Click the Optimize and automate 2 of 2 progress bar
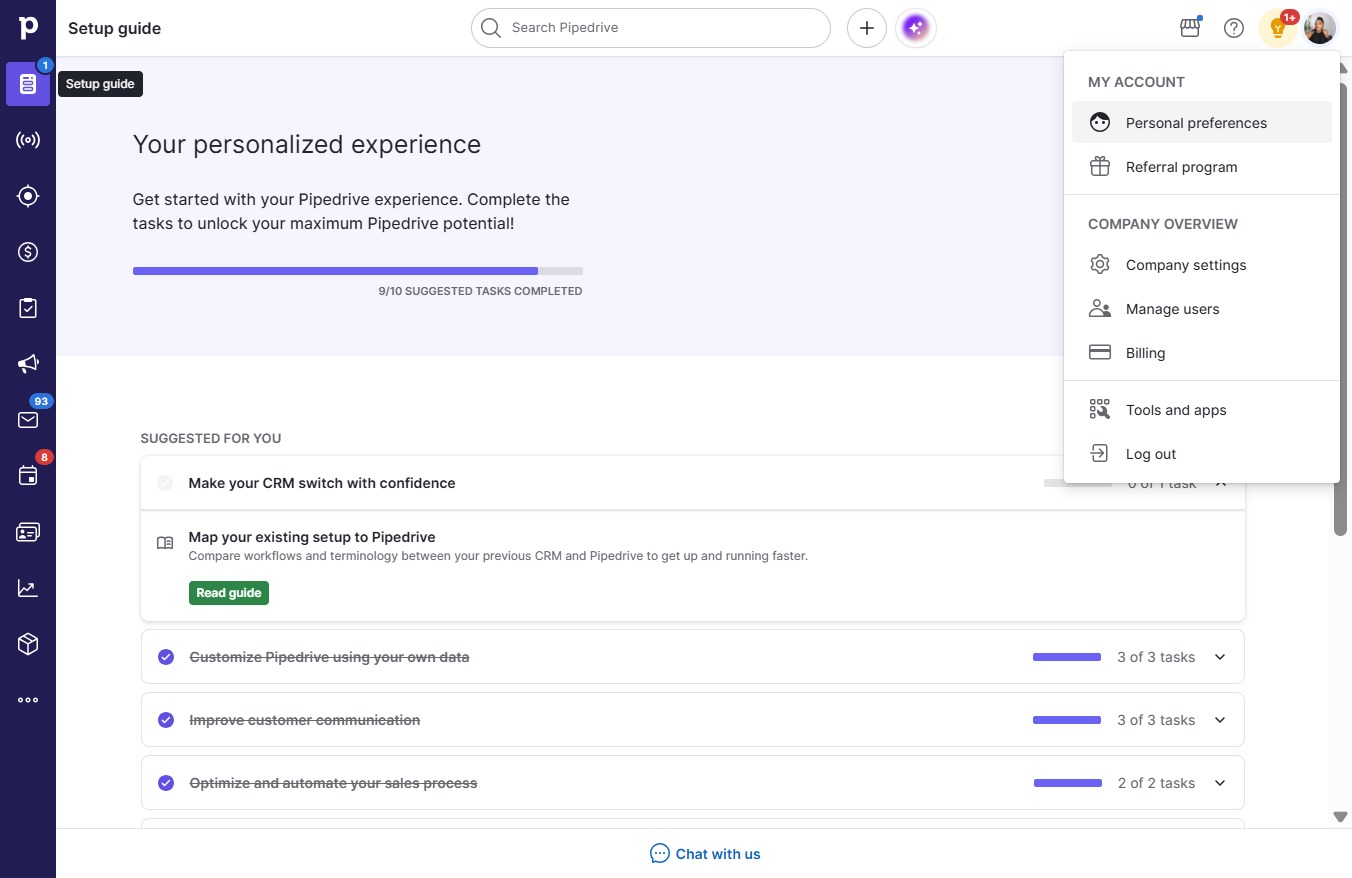Screen dimensions: 1352x878 [x=1068, y=783]
